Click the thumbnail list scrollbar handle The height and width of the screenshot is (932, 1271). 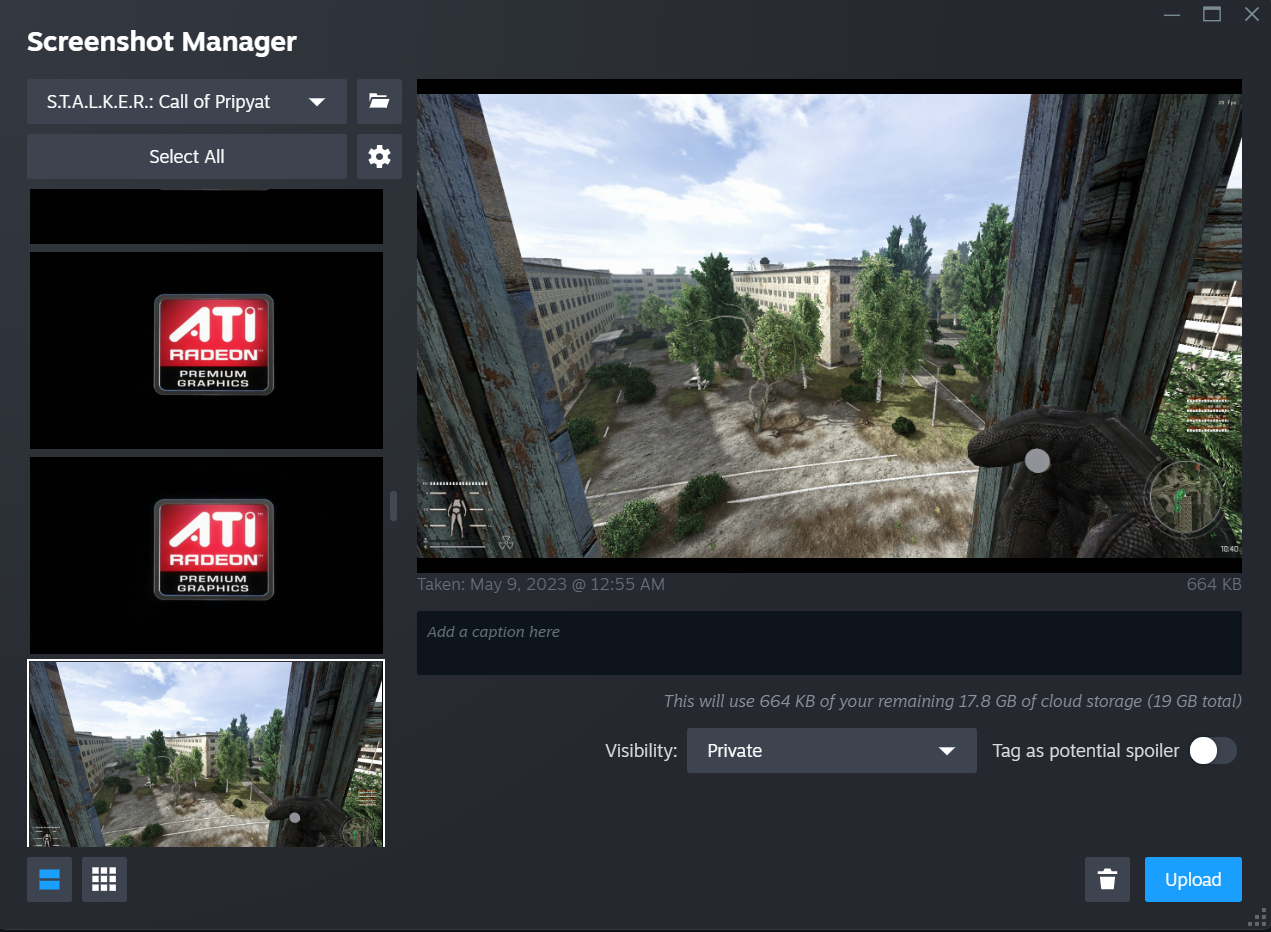pyautogui.click(x=393, y=506)
